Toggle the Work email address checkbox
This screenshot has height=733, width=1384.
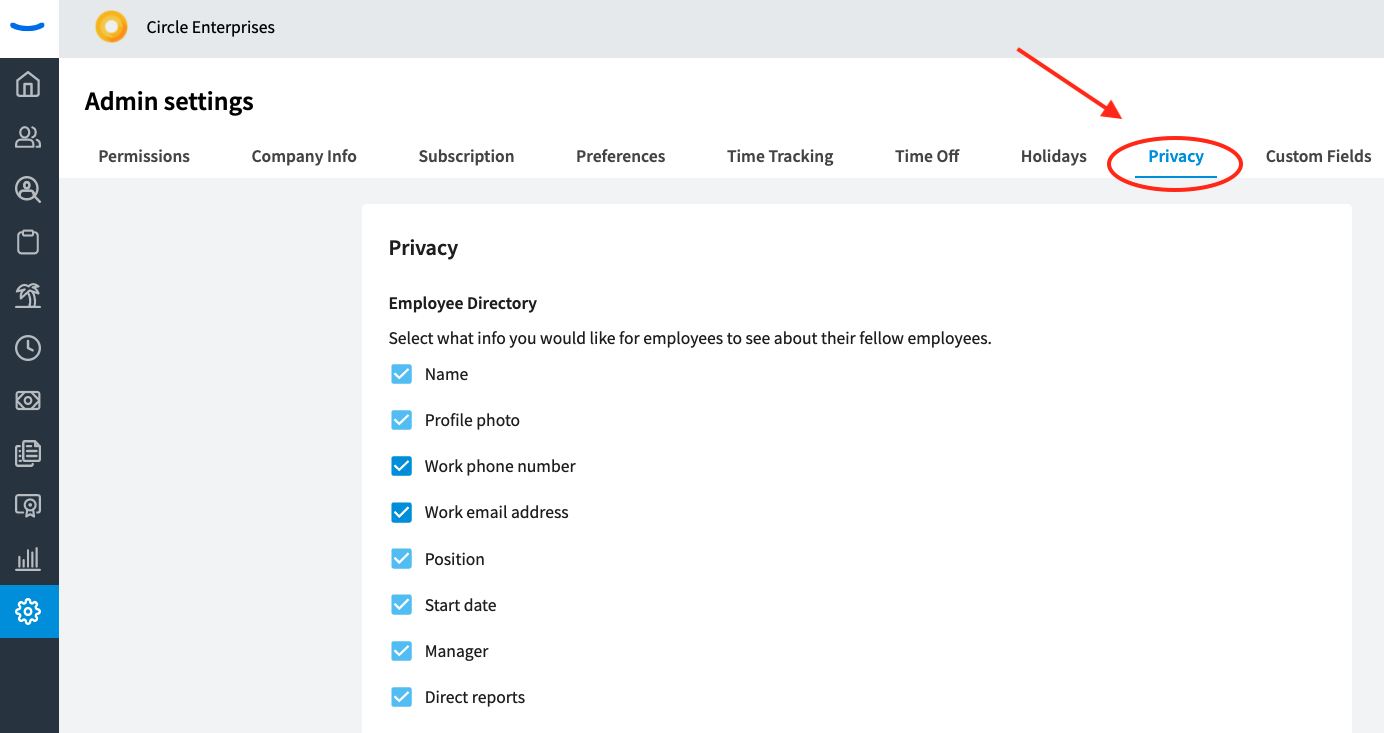[401, 512]
